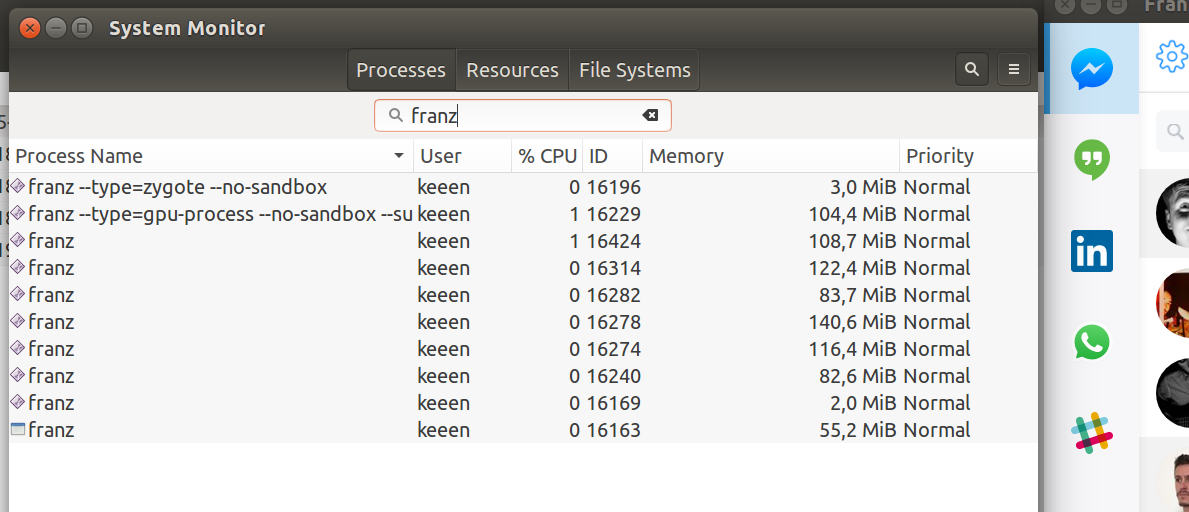This screenshot has height=512, width=1189.
Task: Close the System Monitor window
Action: (x=30, y=29)
